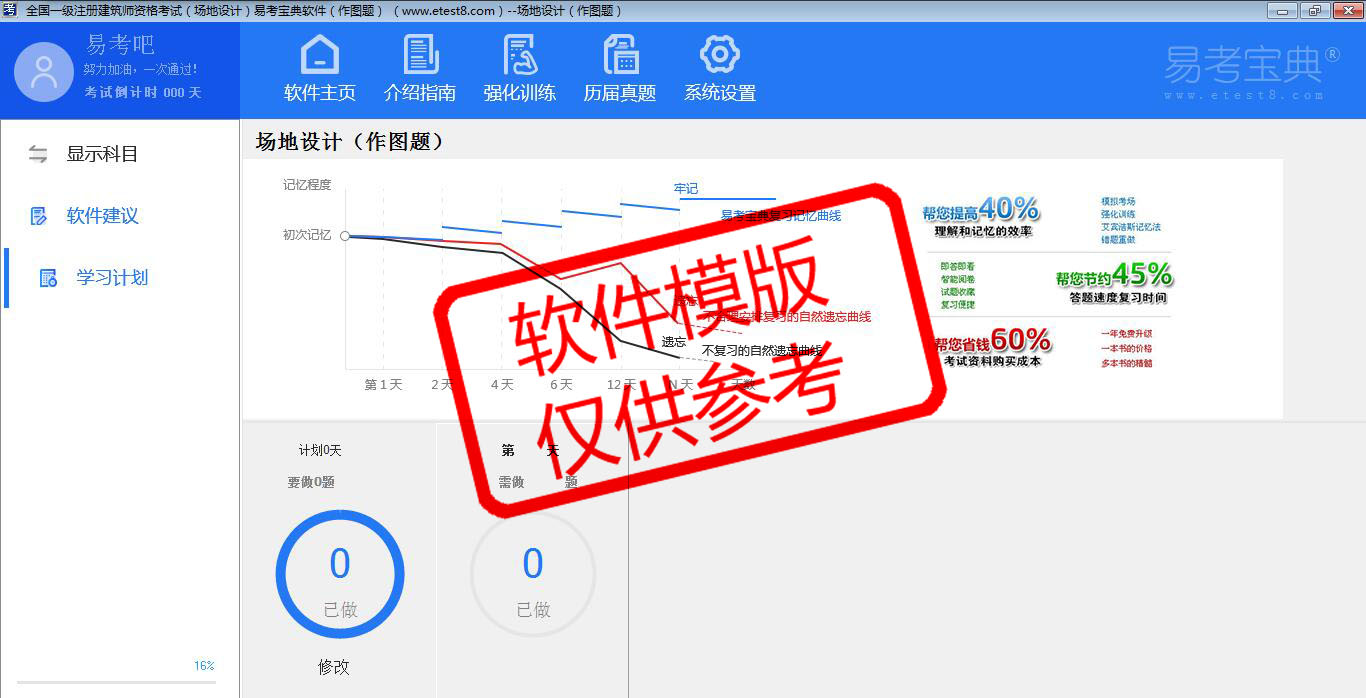Image resolution: width=1366 pixels, height=698 pixels.
Task: Click the 初次记忆 point on the chart
Action: pos(345,236)
